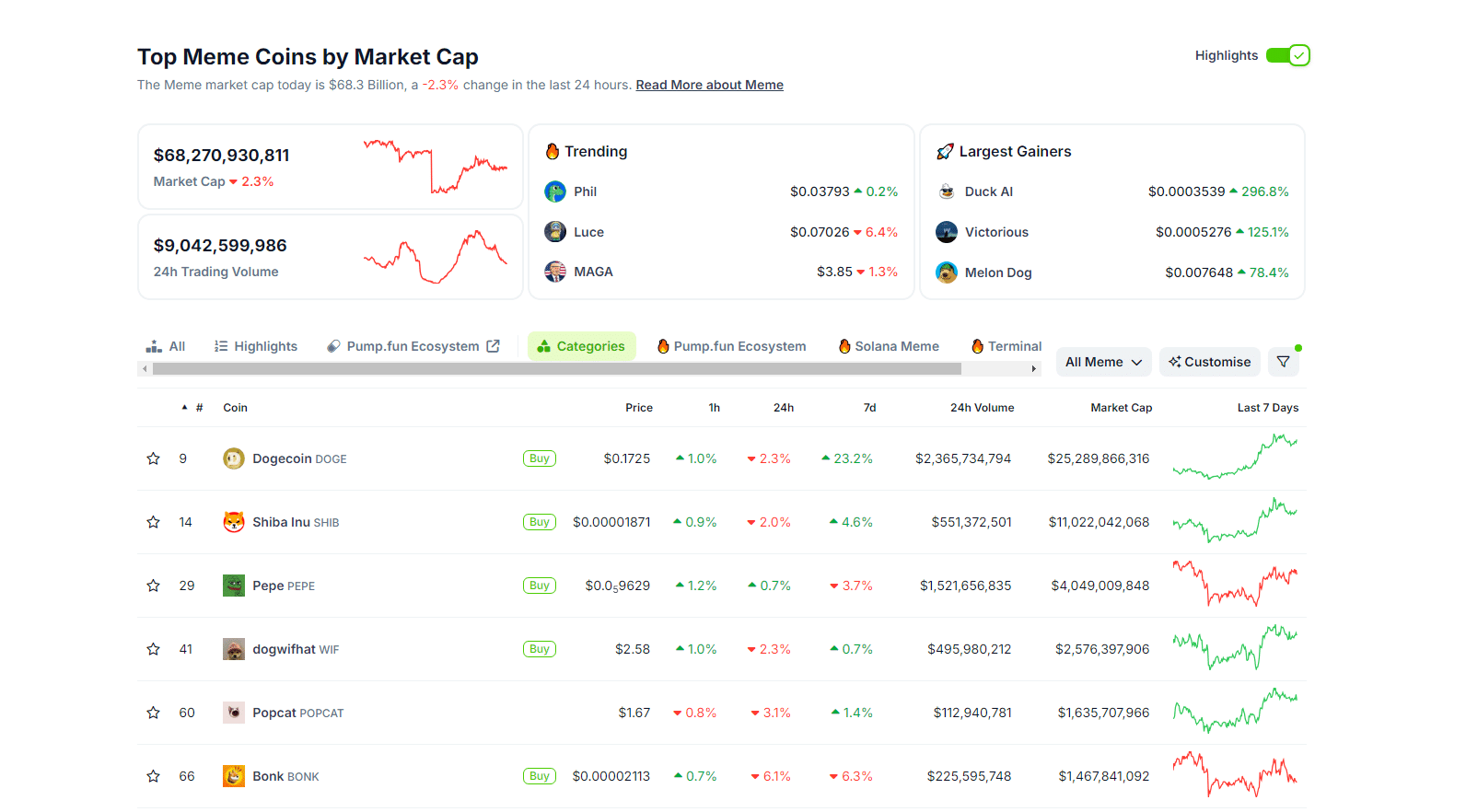Sort by Coin name column
This screenshot has height=812, width=1466.
click(235, 408)
